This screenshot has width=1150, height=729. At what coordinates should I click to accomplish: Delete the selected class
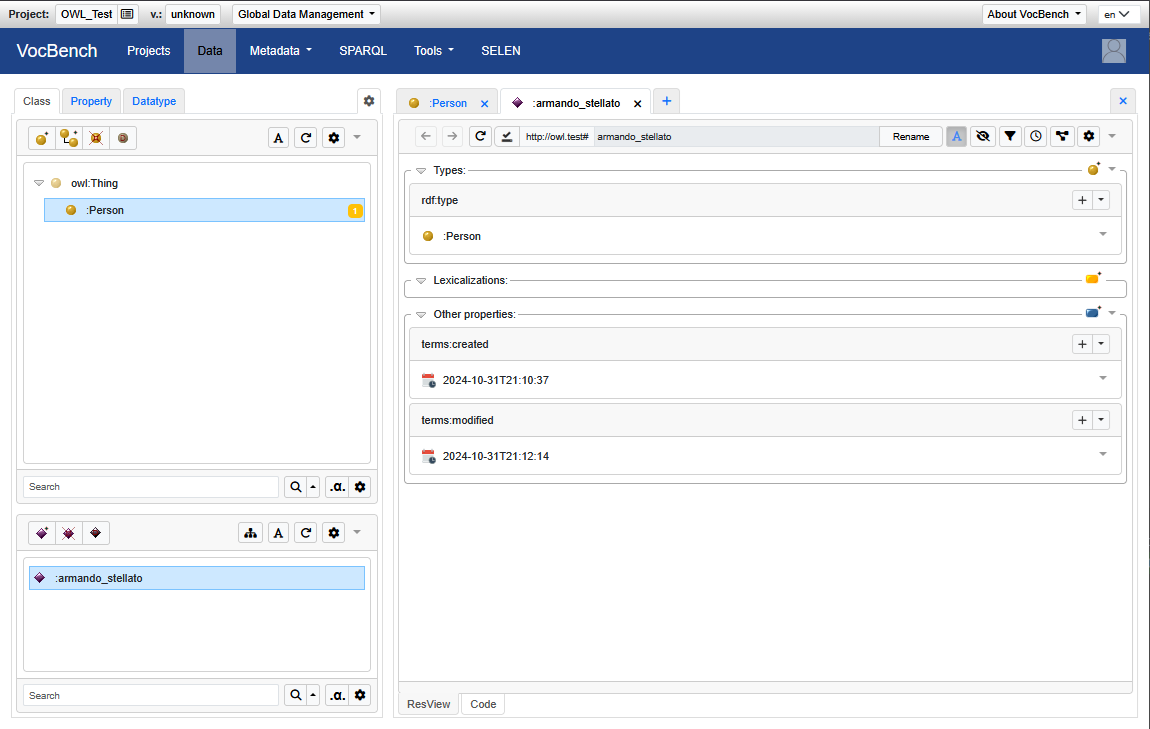[96, 138]
